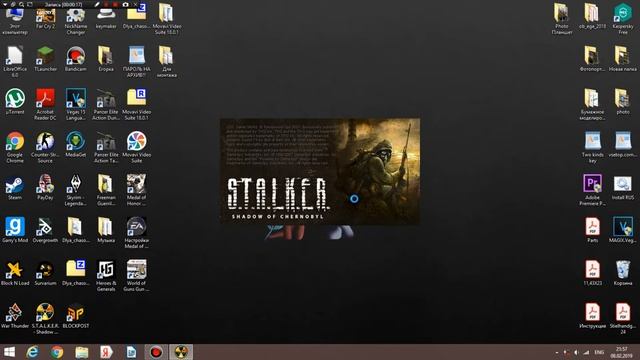Open the Two kinds key text file
640x360 pixels.
(592, 147)
